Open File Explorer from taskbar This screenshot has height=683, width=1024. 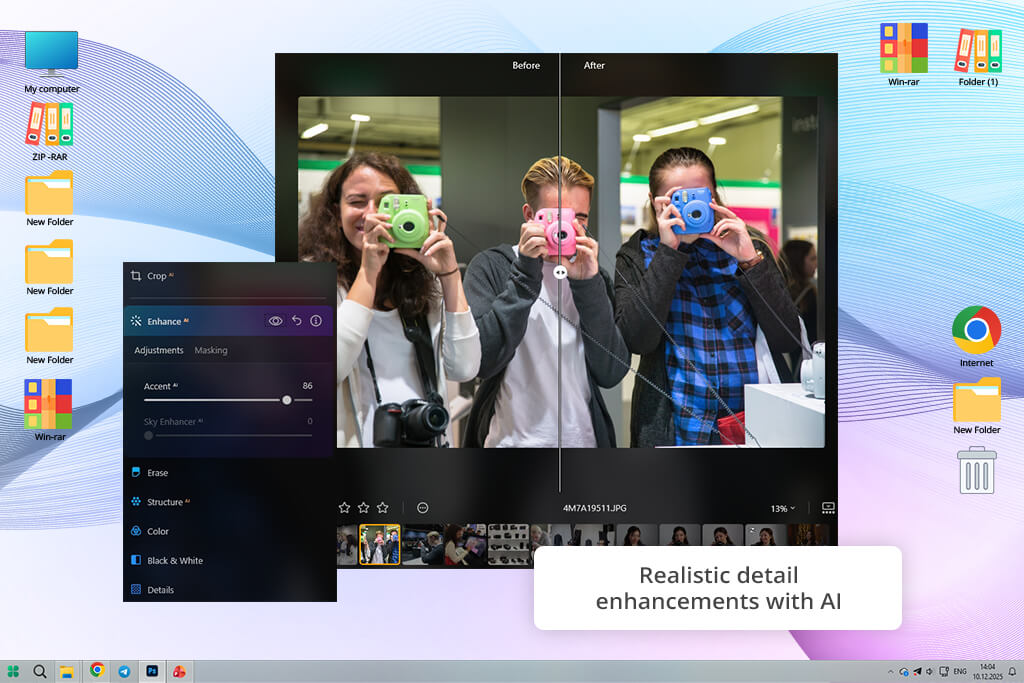[67, 671]
